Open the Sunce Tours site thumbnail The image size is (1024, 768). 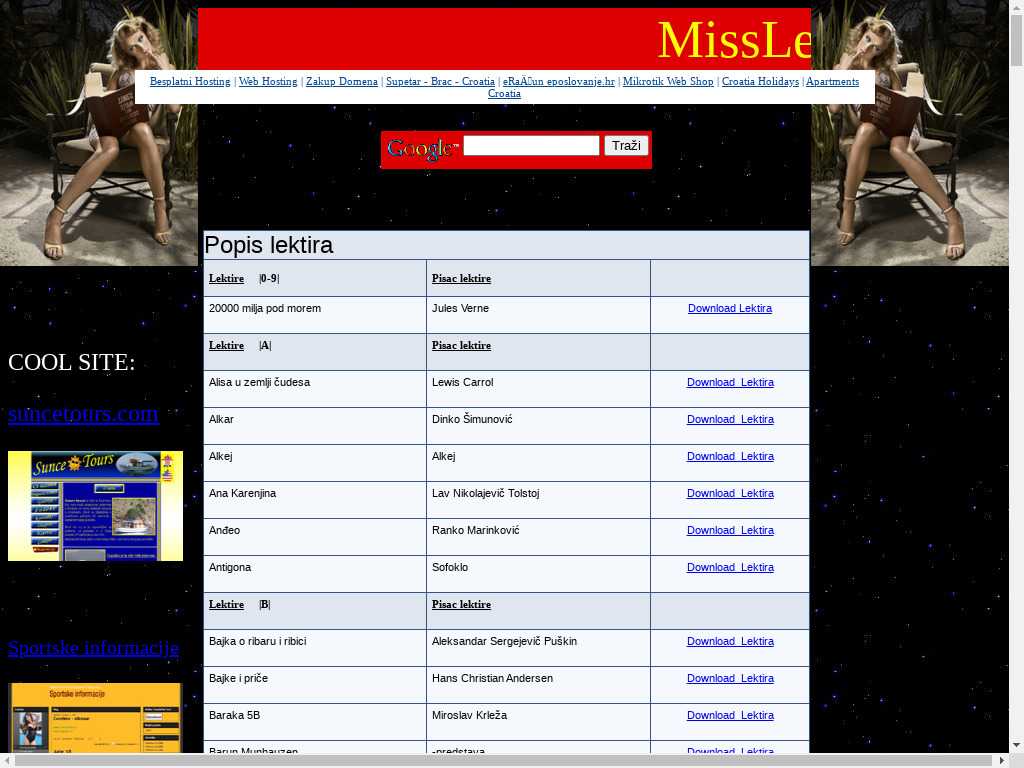pyautogui.click(x=95, y=506)
